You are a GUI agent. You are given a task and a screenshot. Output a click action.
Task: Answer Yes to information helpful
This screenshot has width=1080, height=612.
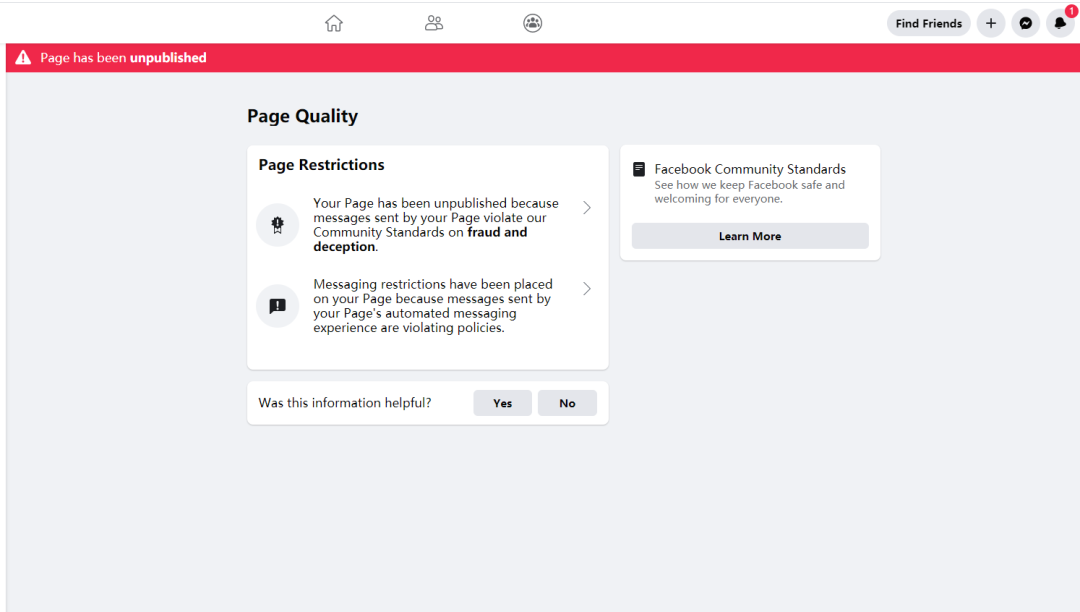[x=503, y=403]
